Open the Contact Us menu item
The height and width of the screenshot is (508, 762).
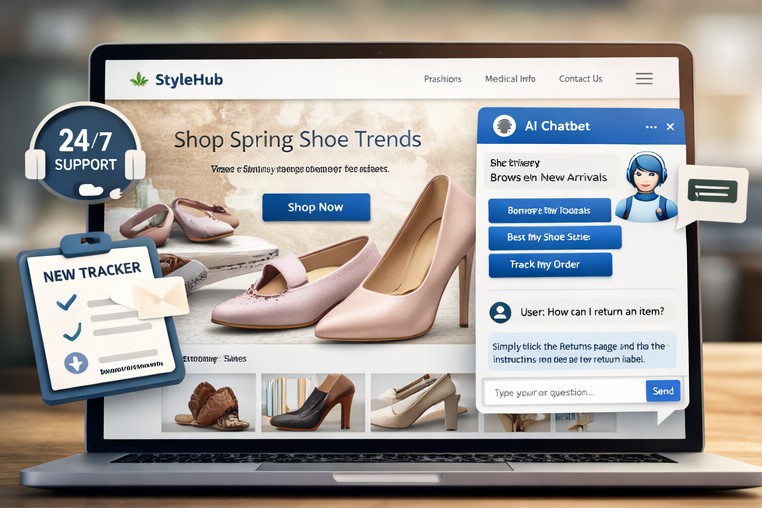[580, 79]
